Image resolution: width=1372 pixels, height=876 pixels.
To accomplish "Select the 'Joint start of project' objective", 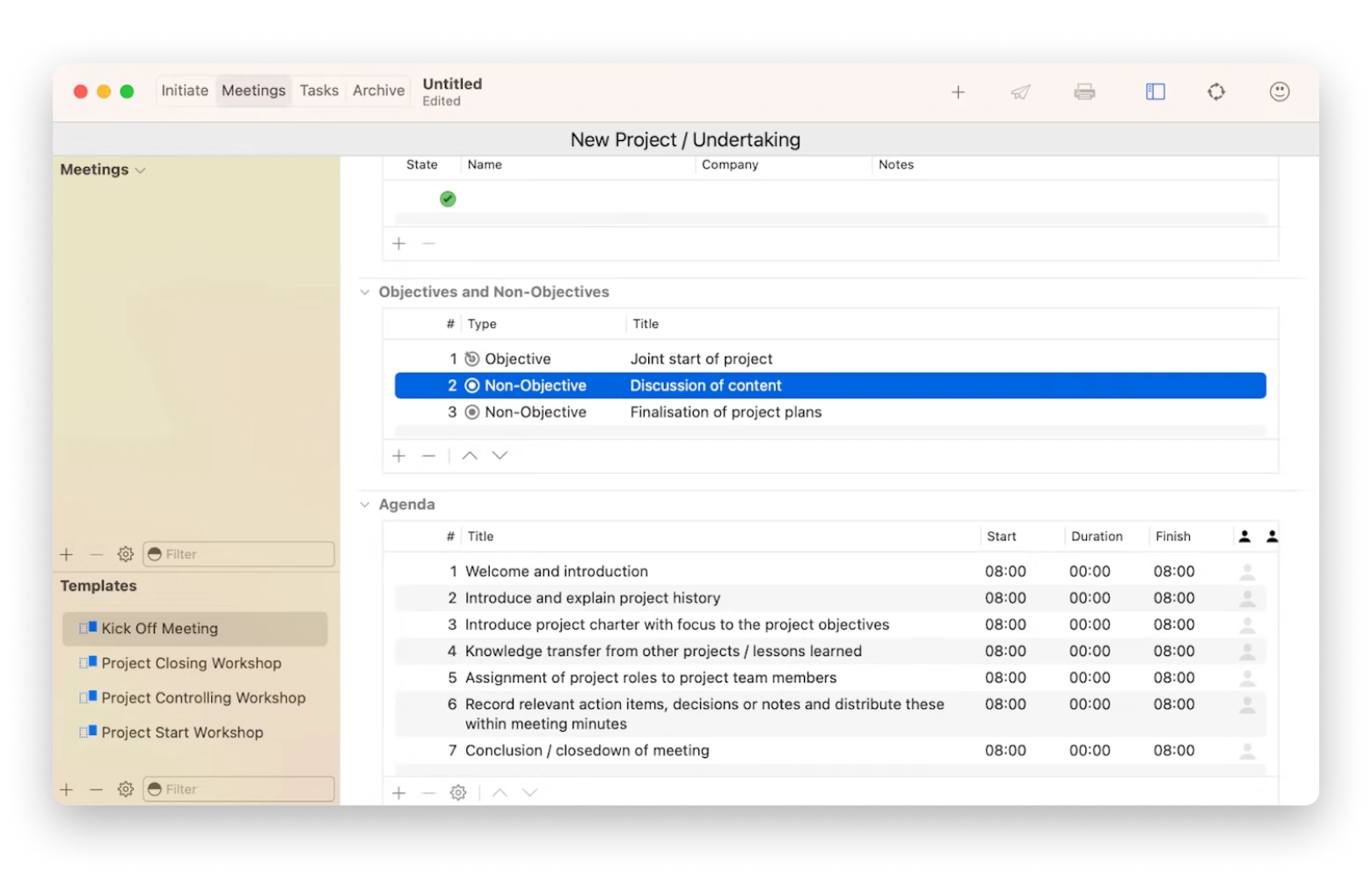I will tap(830, 359).
